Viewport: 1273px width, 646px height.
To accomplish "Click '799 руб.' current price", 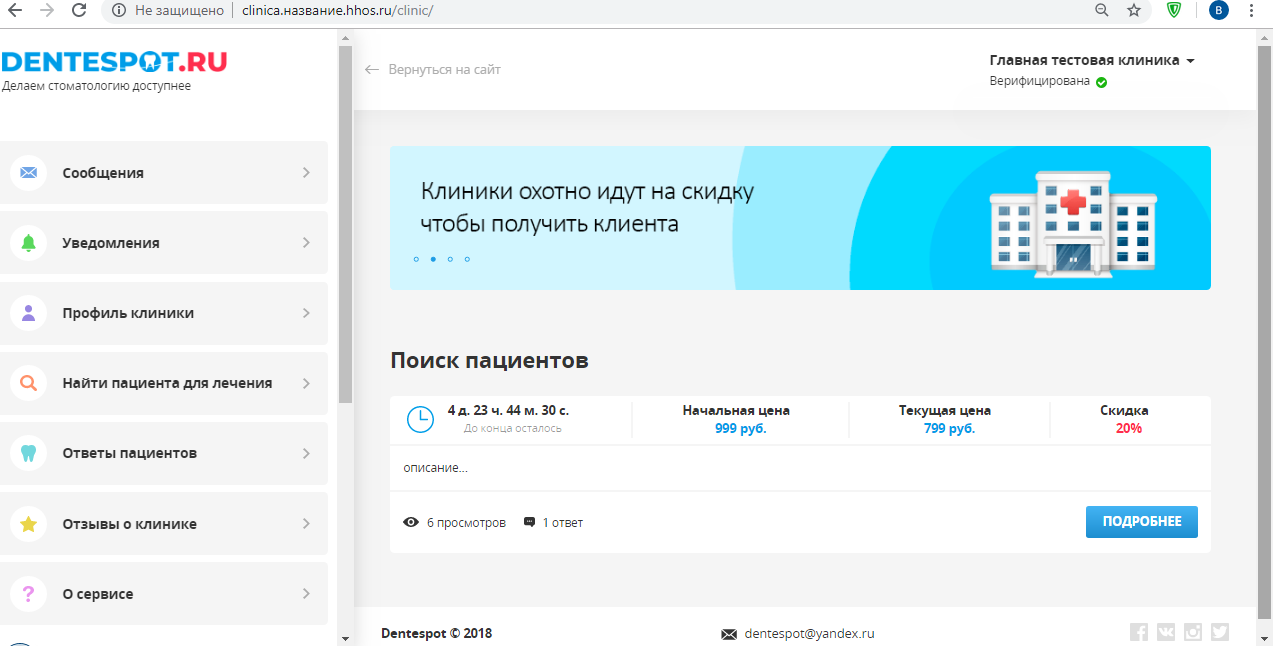I will click(949, 429).
